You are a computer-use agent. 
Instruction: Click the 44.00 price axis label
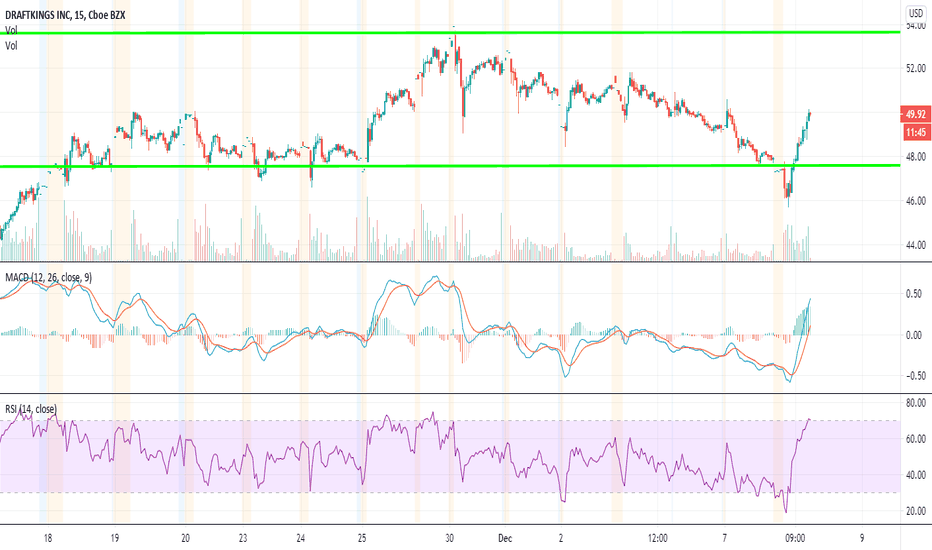[916, 245]
